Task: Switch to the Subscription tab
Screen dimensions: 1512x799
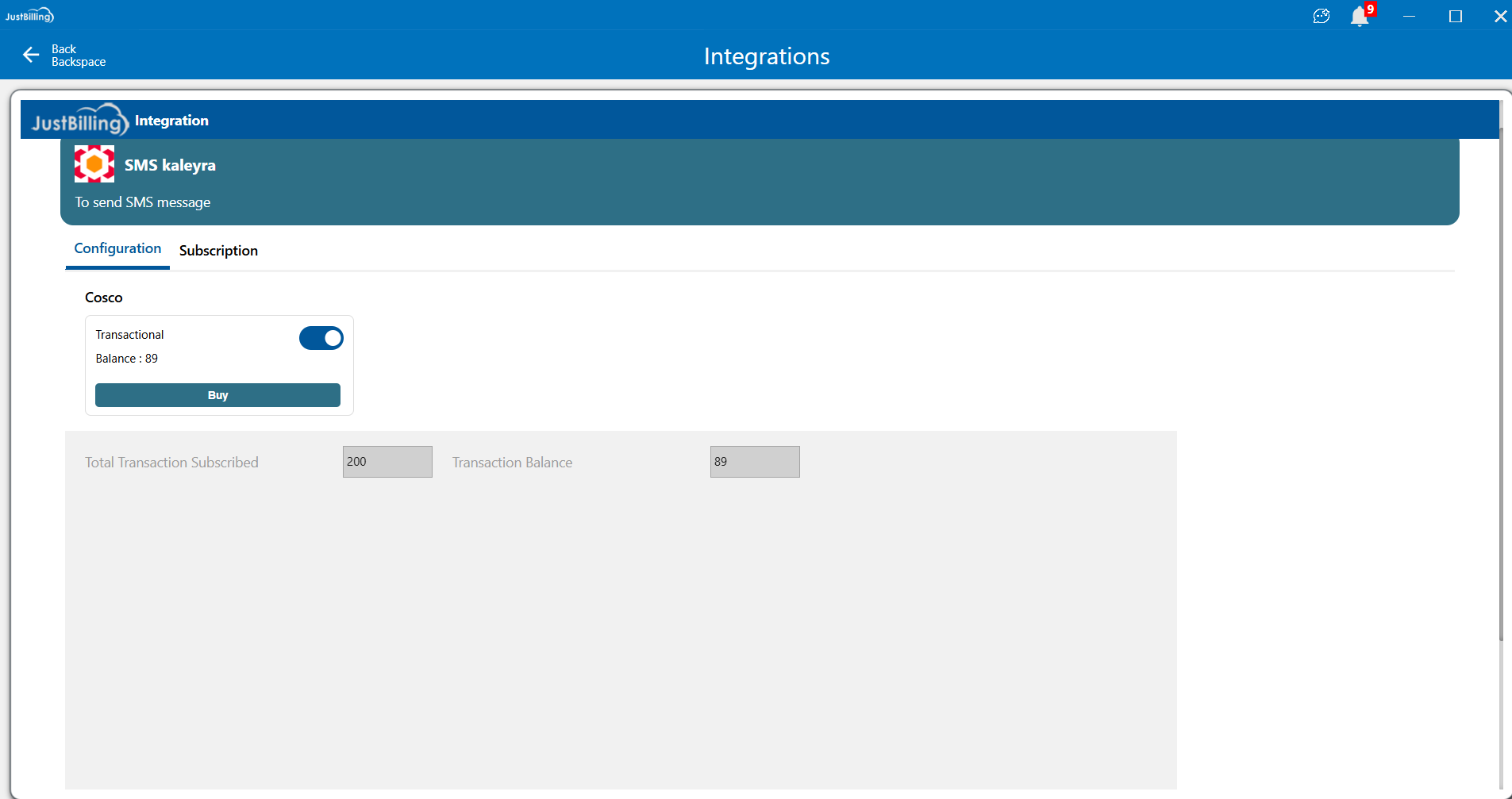Action: tap(218, 251)
